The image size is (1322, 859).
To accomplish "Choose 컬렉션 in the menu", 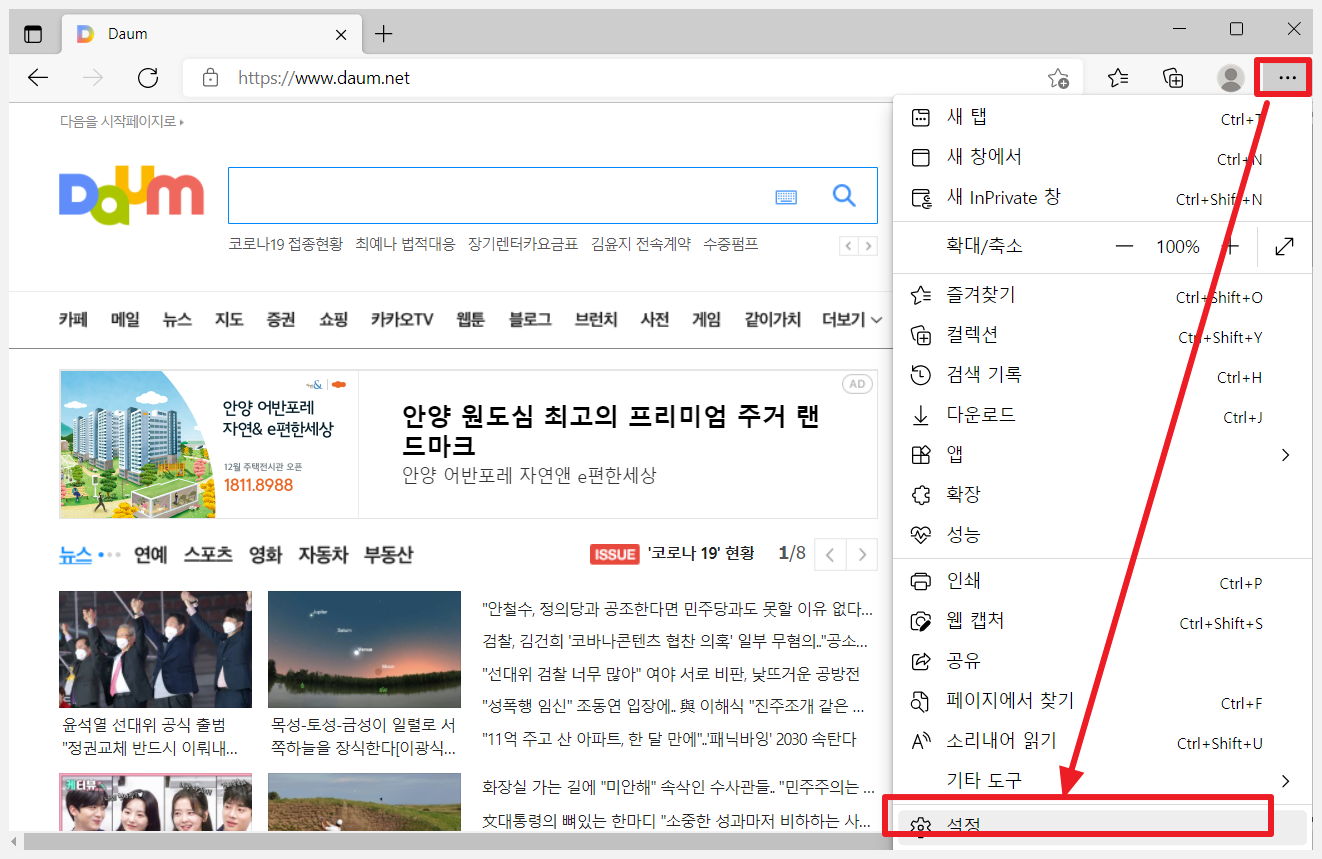I will (1102, 336).
